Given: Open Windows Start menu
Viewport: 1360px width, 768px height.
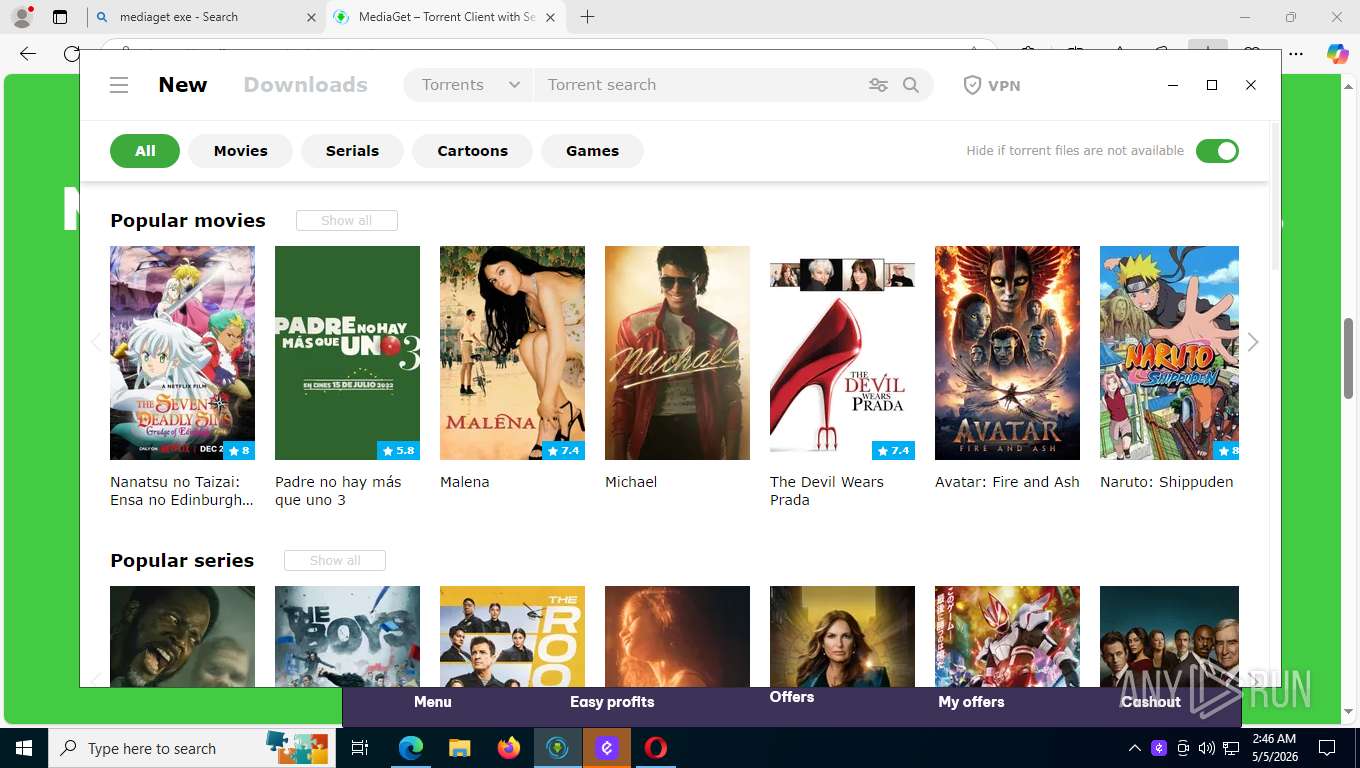Looking at the screenshot, I should [x=23, y=748].
